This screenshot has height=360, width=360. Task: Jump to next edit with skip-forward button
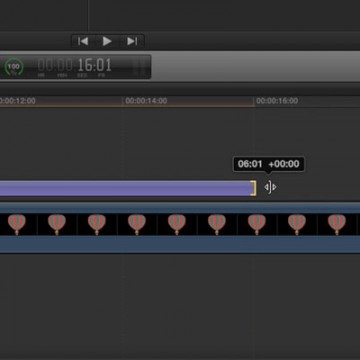[x=132, y=41]
